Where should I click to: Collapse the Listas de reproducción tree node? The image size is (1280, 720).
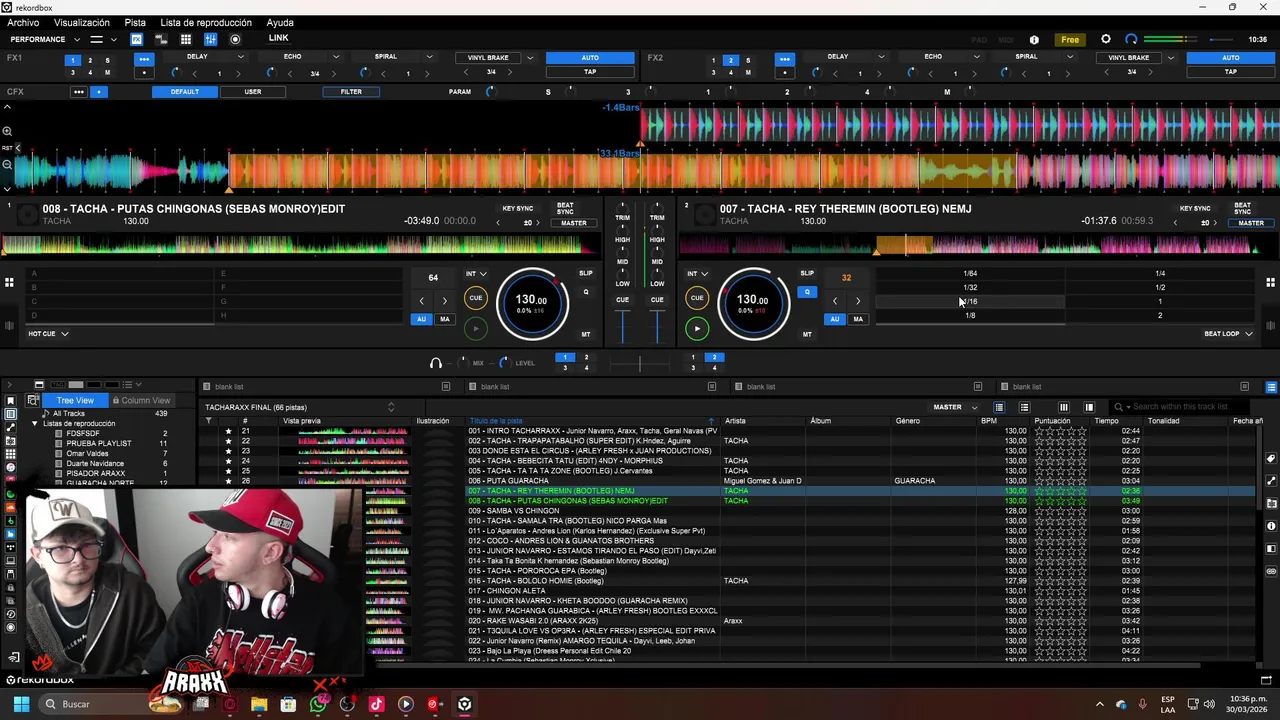click(35, 424)
